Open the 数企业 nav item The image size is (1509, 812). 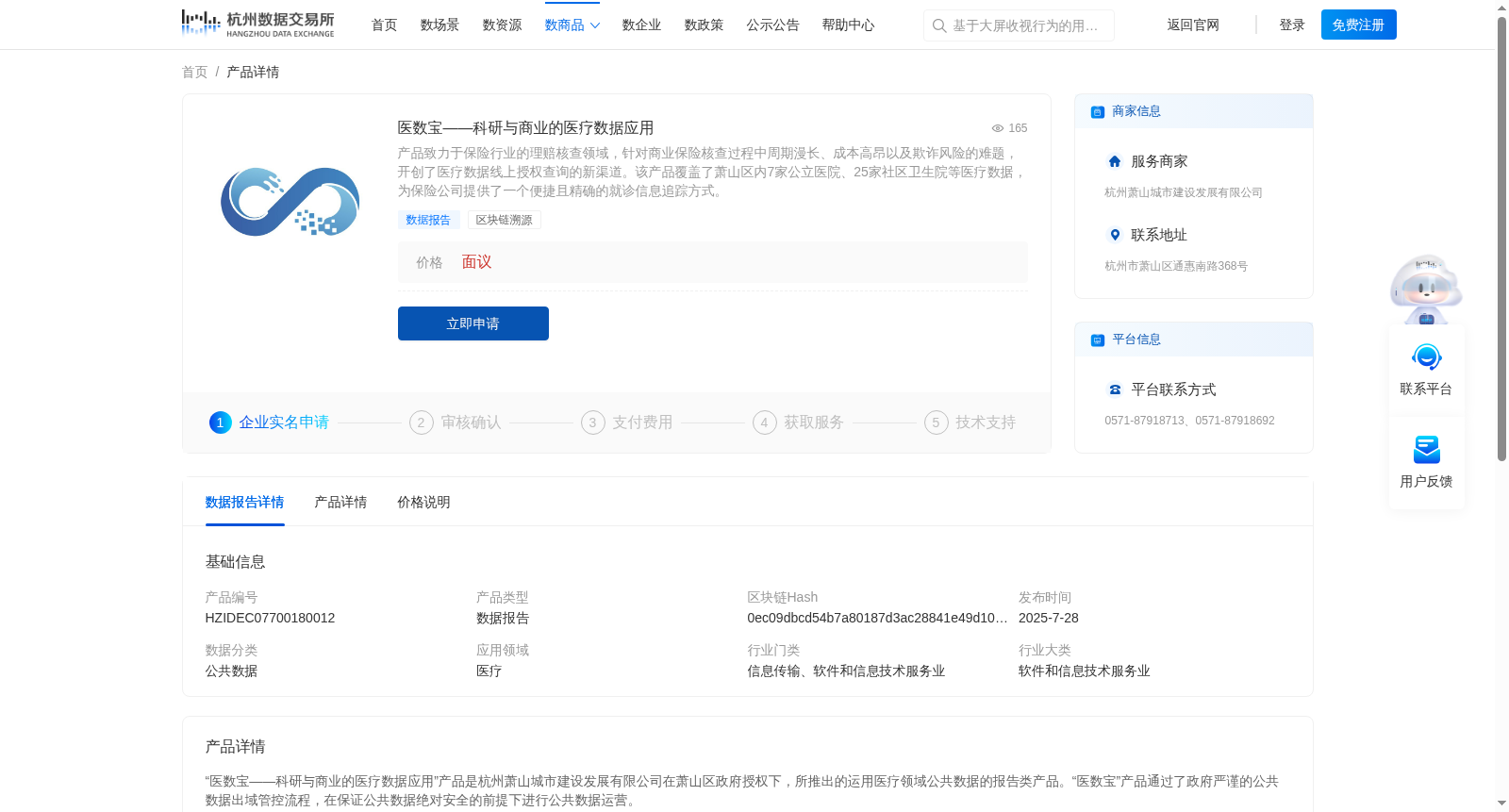tap(642, 25)
